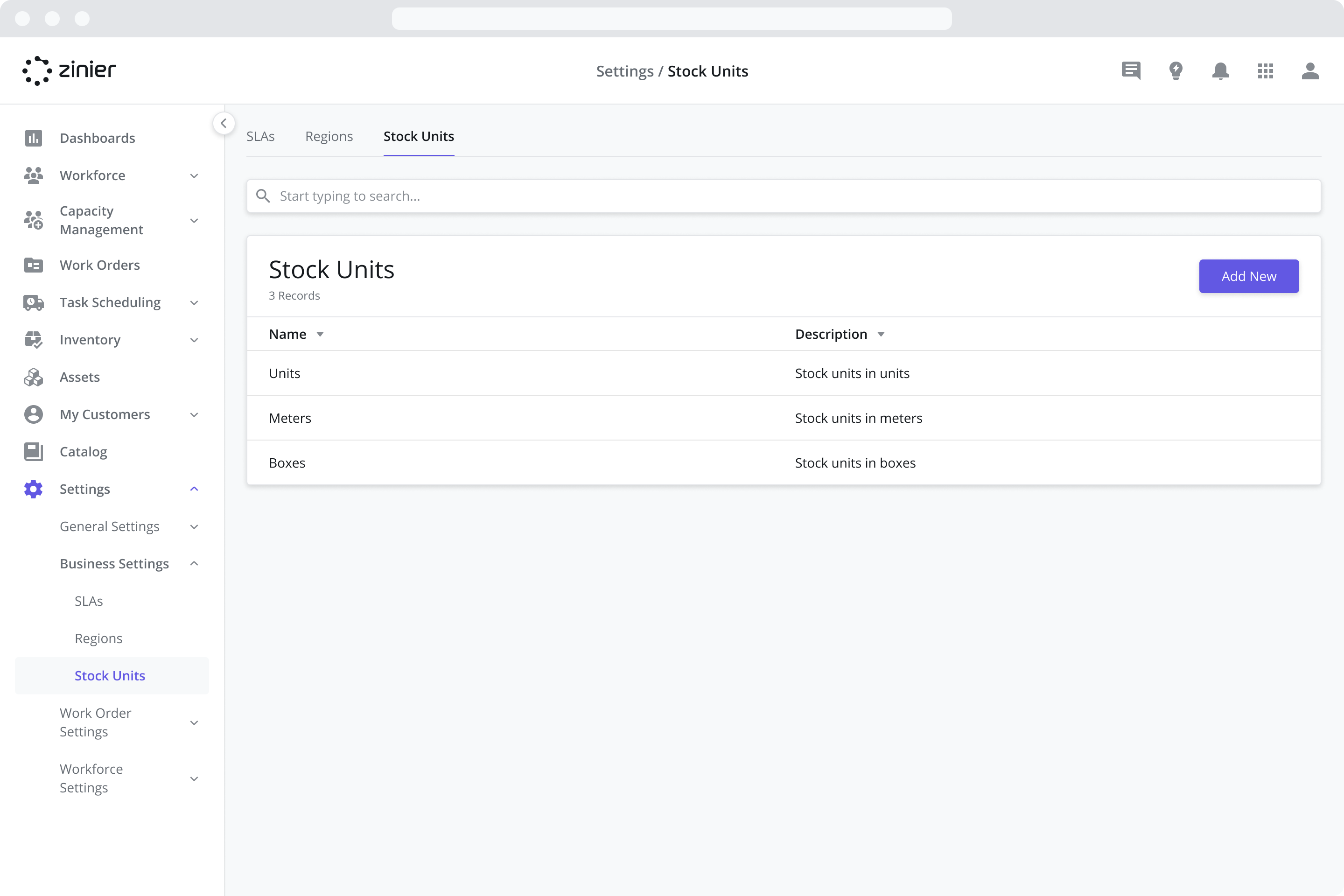This screenshot has height=896, width=1344.
Task: Click the Settings gear icon
Action: tap(34, 489)
